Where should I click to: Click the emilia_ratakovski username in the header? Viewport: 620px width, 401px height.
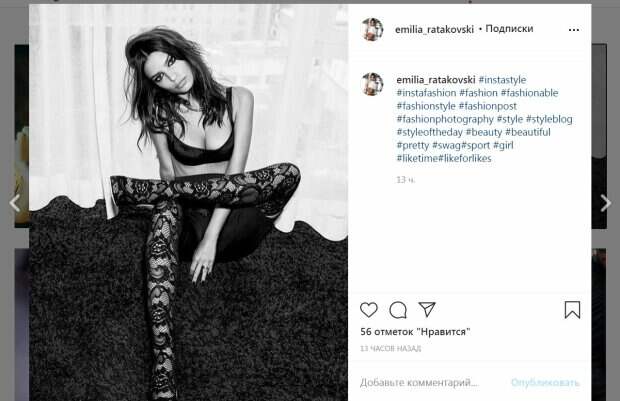click(434, 29)
